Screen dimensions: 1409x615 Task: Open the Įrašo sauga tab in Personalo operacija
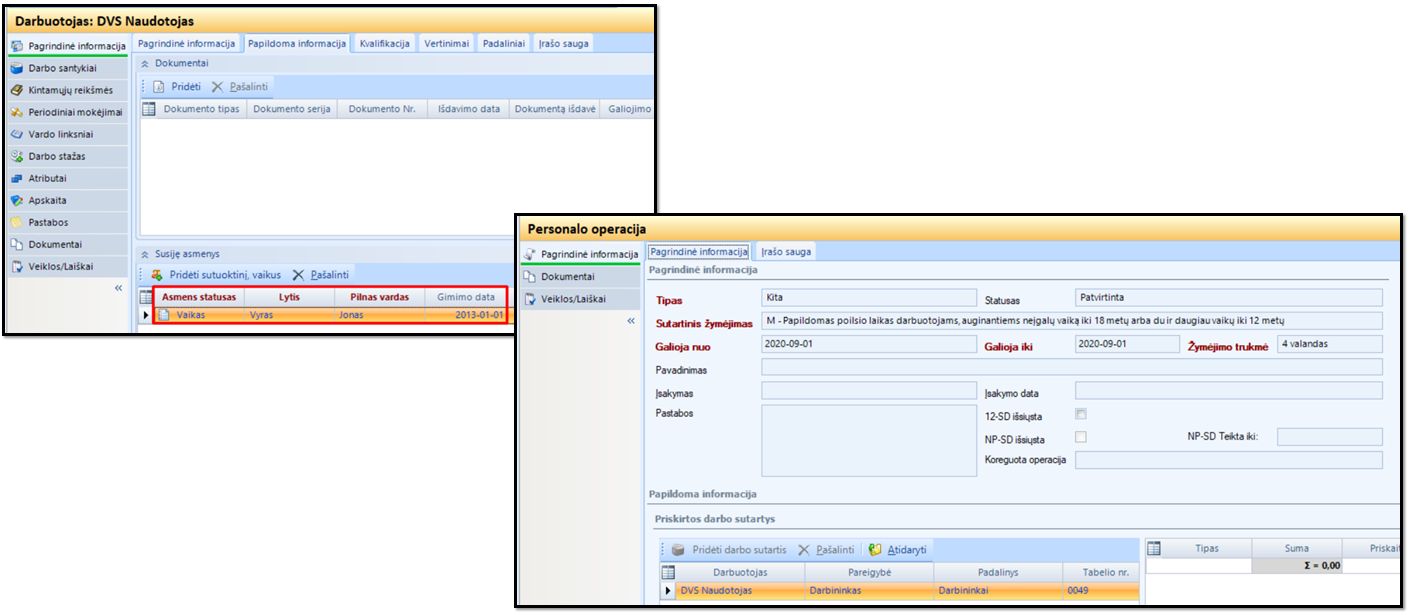pos(786,252)
